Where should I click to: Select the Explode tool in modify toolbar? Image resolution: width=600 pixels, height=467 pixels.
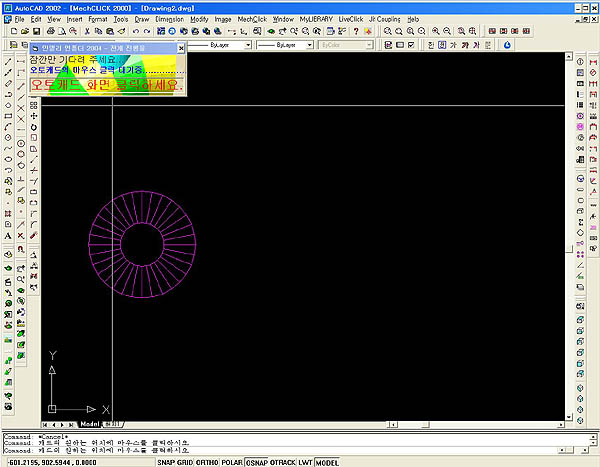point(34,235)
